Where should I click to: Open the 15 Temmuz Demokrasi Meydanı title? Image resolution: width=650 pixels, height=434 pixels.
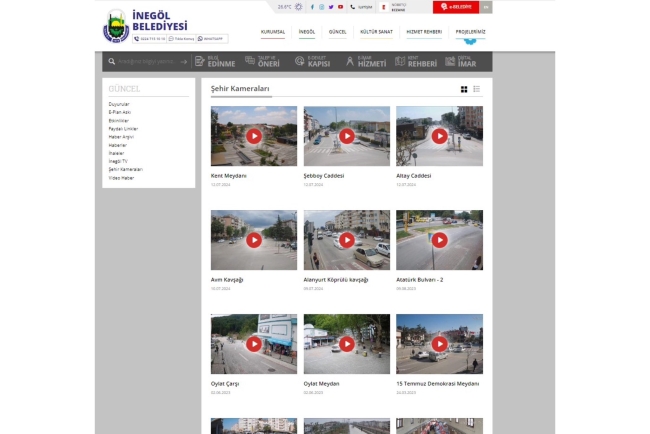coord(438,384)
